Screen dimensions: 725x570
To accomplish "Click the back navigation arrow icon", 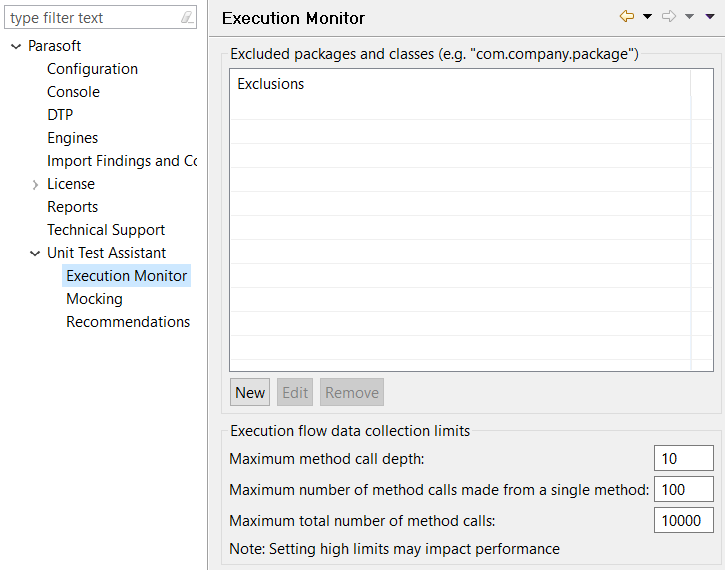I will pyautogui.click(x=627, y=17).
